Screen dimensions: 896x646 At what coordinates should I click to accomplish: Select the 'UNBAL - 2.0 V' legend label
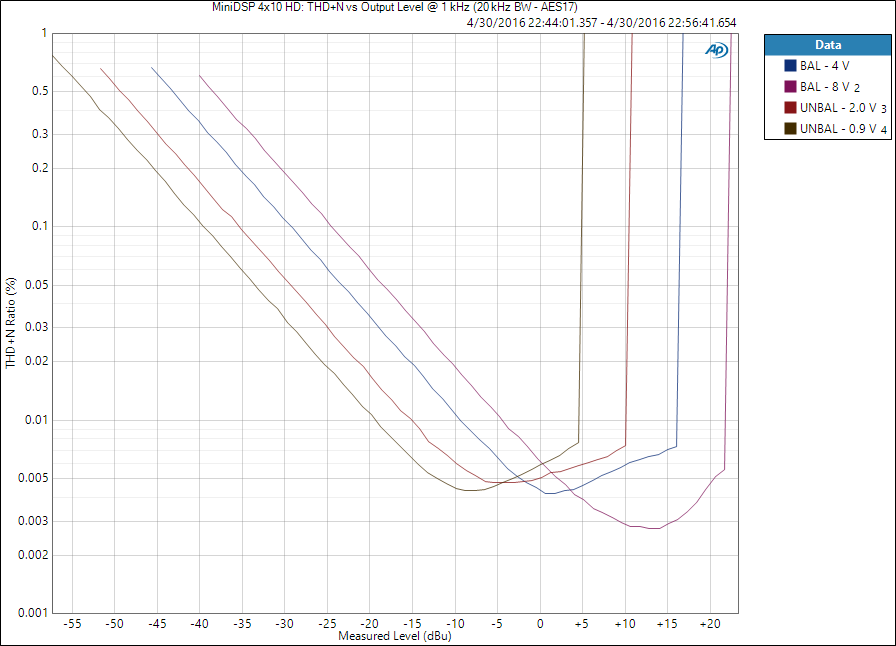tap(838, 108)
